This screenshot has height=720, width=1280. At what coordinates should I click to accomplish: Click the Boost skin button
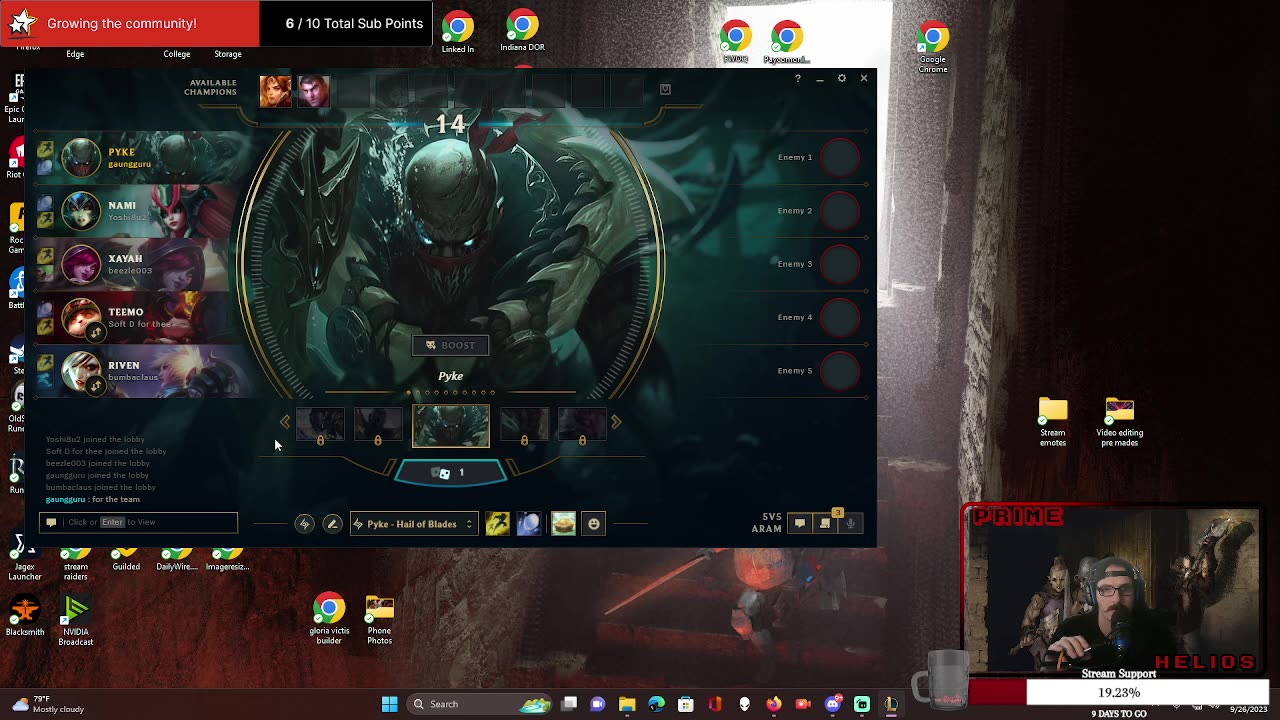(x=450, y=345)
